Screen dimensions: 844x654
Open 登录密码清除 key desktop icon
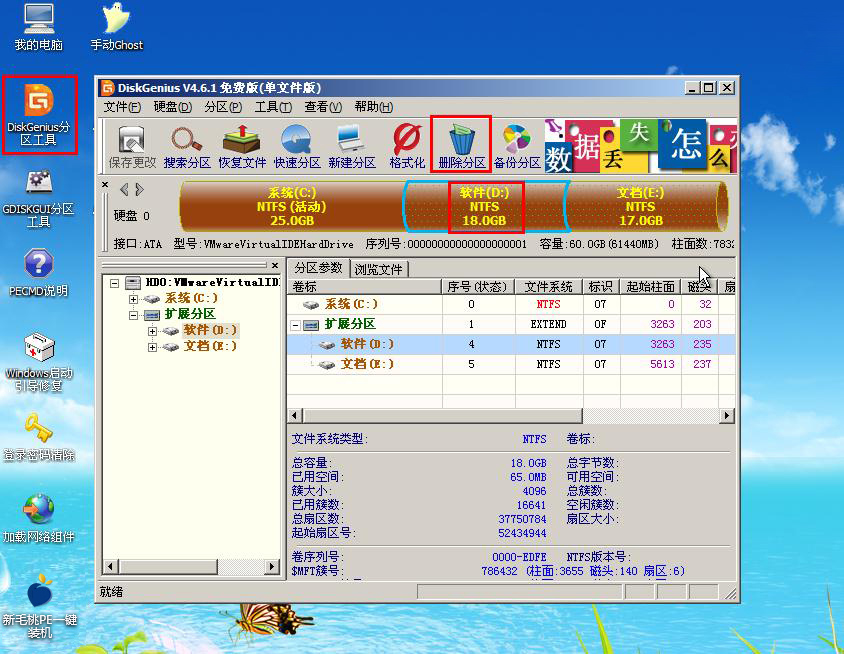tap(38, 437)
